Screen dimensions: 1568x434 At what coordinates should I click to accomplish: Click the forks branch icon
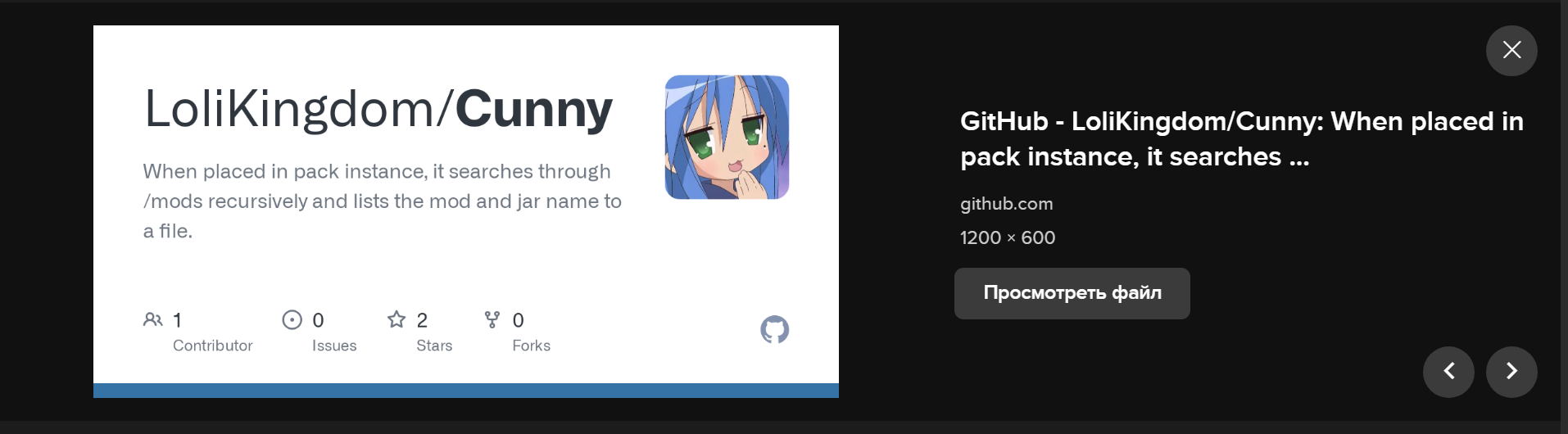click(x=492, y=319)
